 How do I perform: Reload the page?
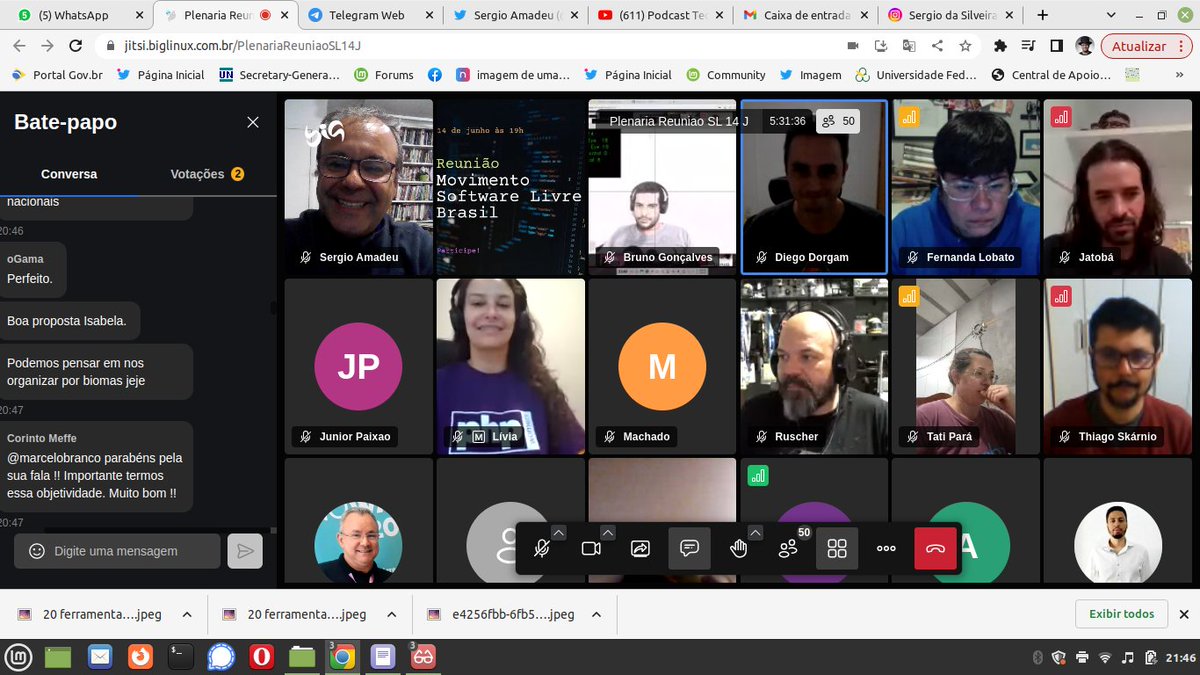[x=76, y=46]
